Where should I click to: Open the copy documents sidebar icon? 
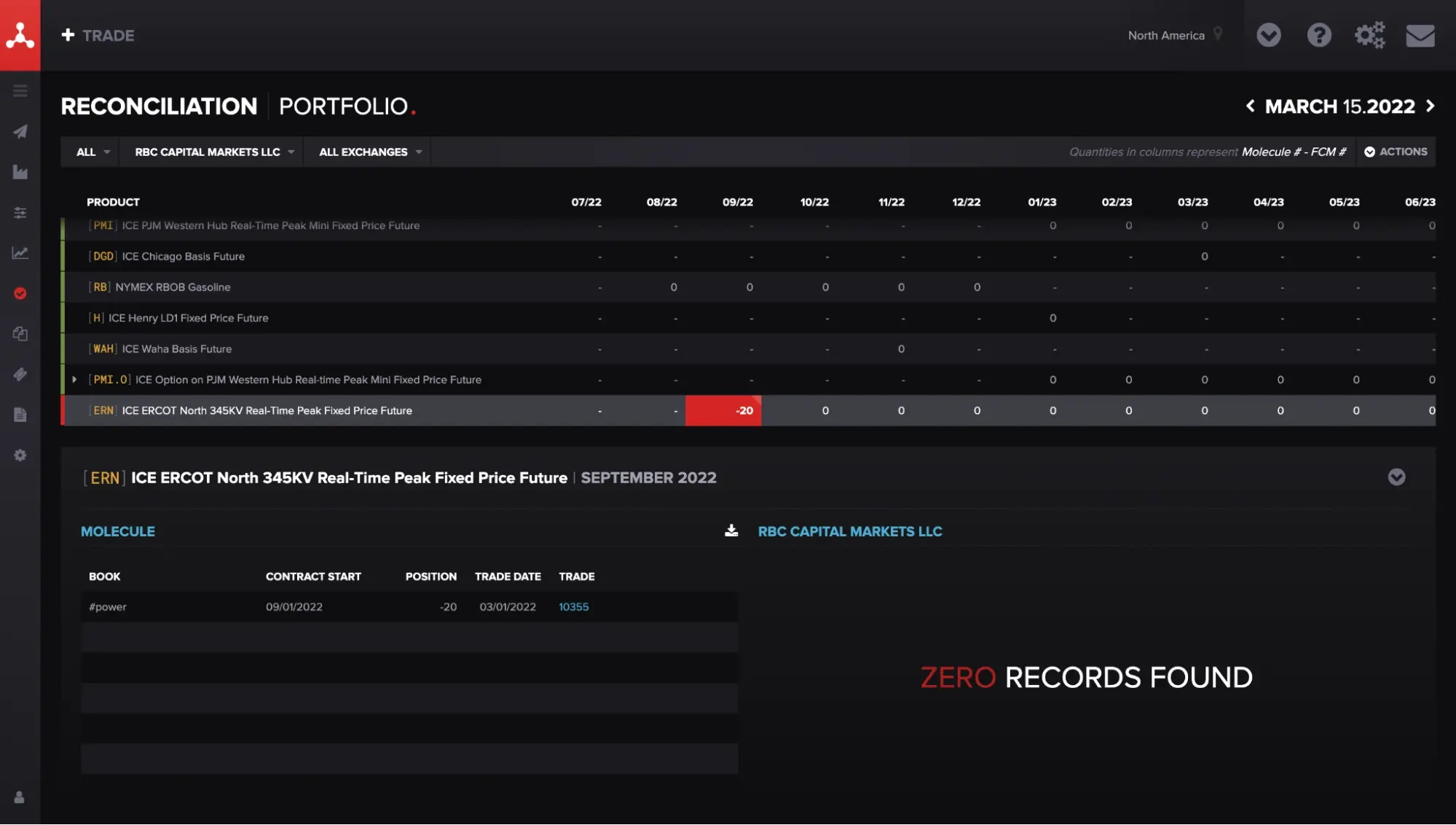click(20, 334)
